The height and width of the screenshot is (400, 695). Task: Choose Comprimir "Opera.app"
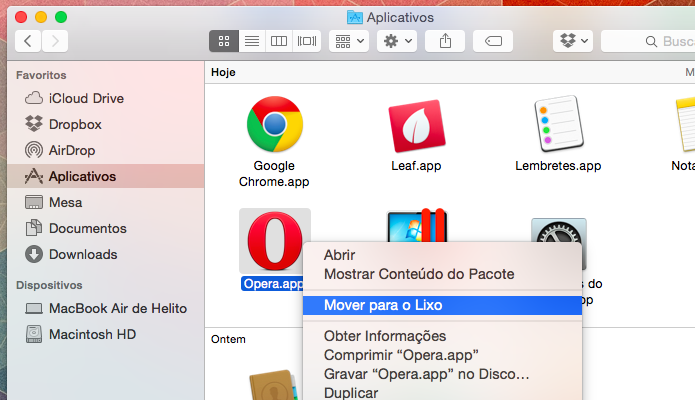point(442,355)
